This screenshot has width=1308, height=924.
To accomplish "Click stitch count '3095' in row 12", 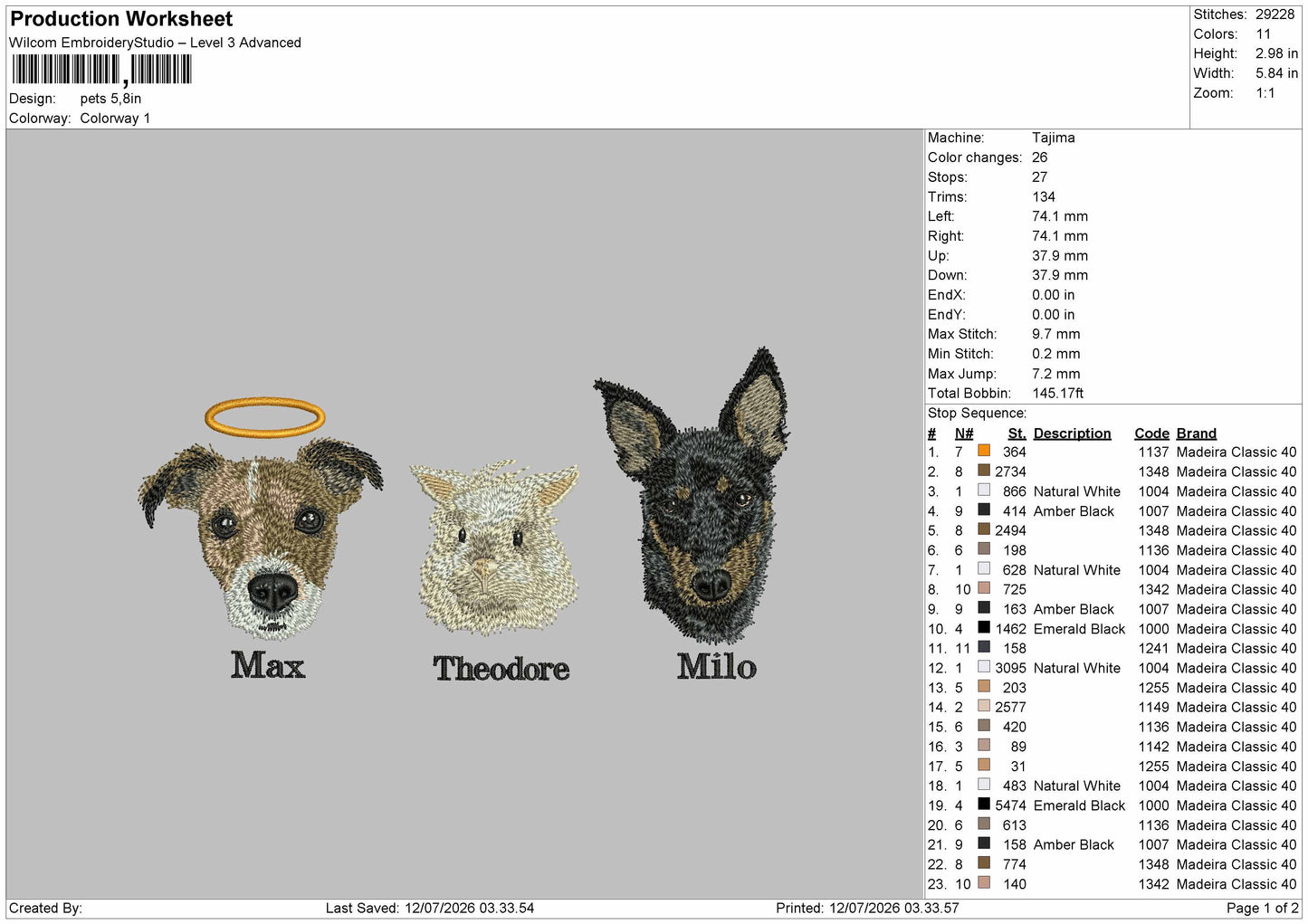I will [x=1010, y=668].
